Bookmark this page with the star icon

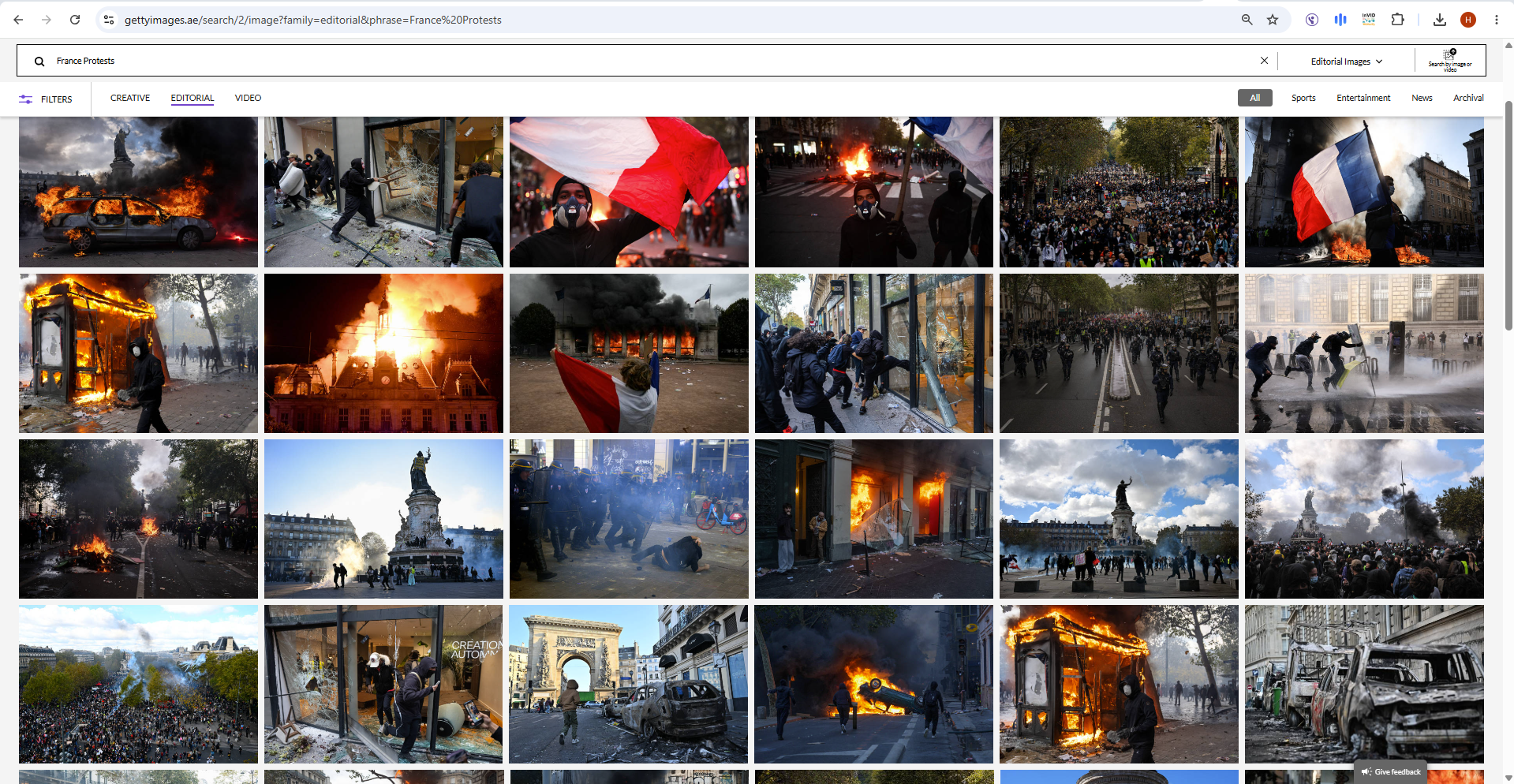point(1273,20)
